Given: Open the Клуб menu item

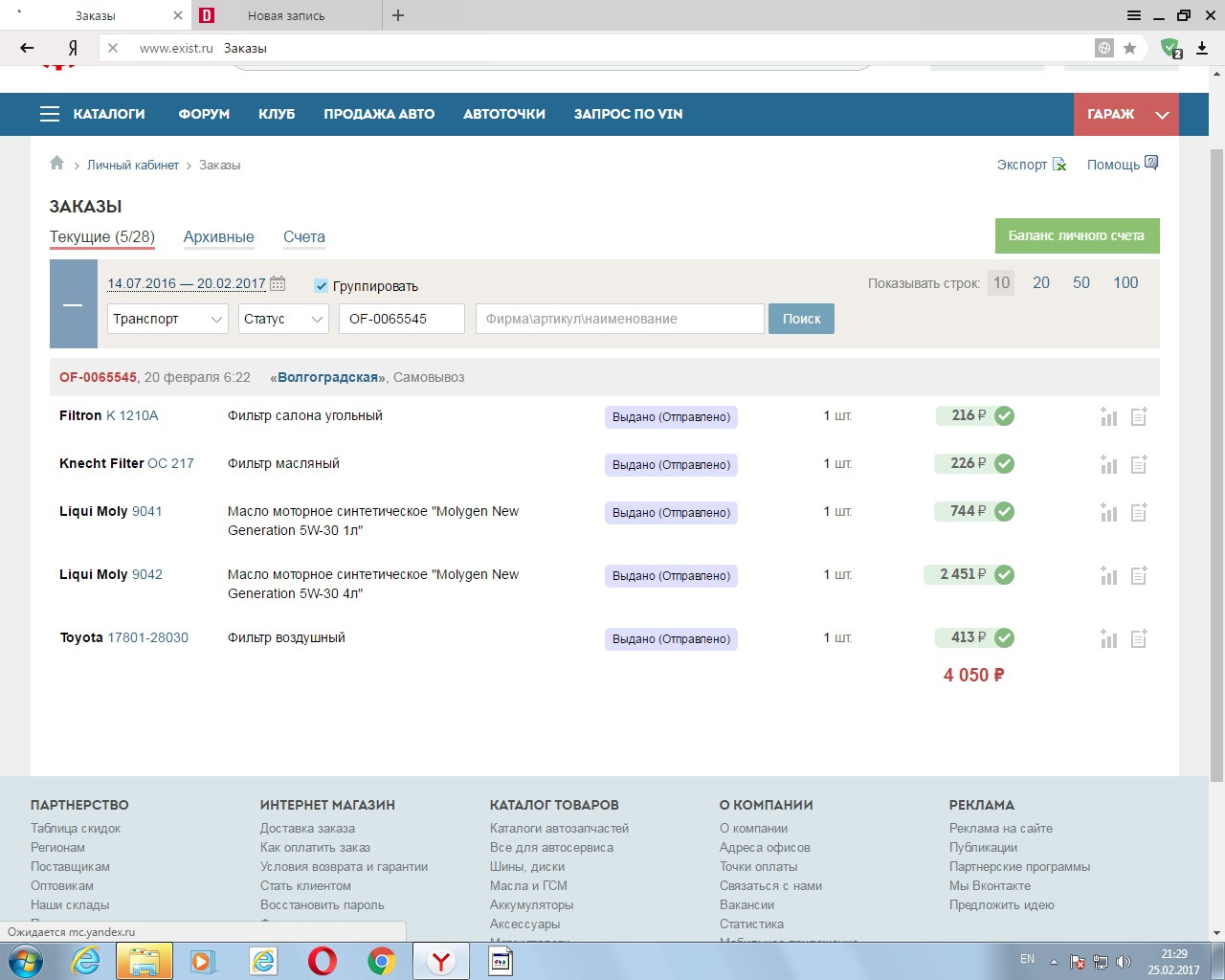Looking at the screenshot, I should click(x=277, y=114).
